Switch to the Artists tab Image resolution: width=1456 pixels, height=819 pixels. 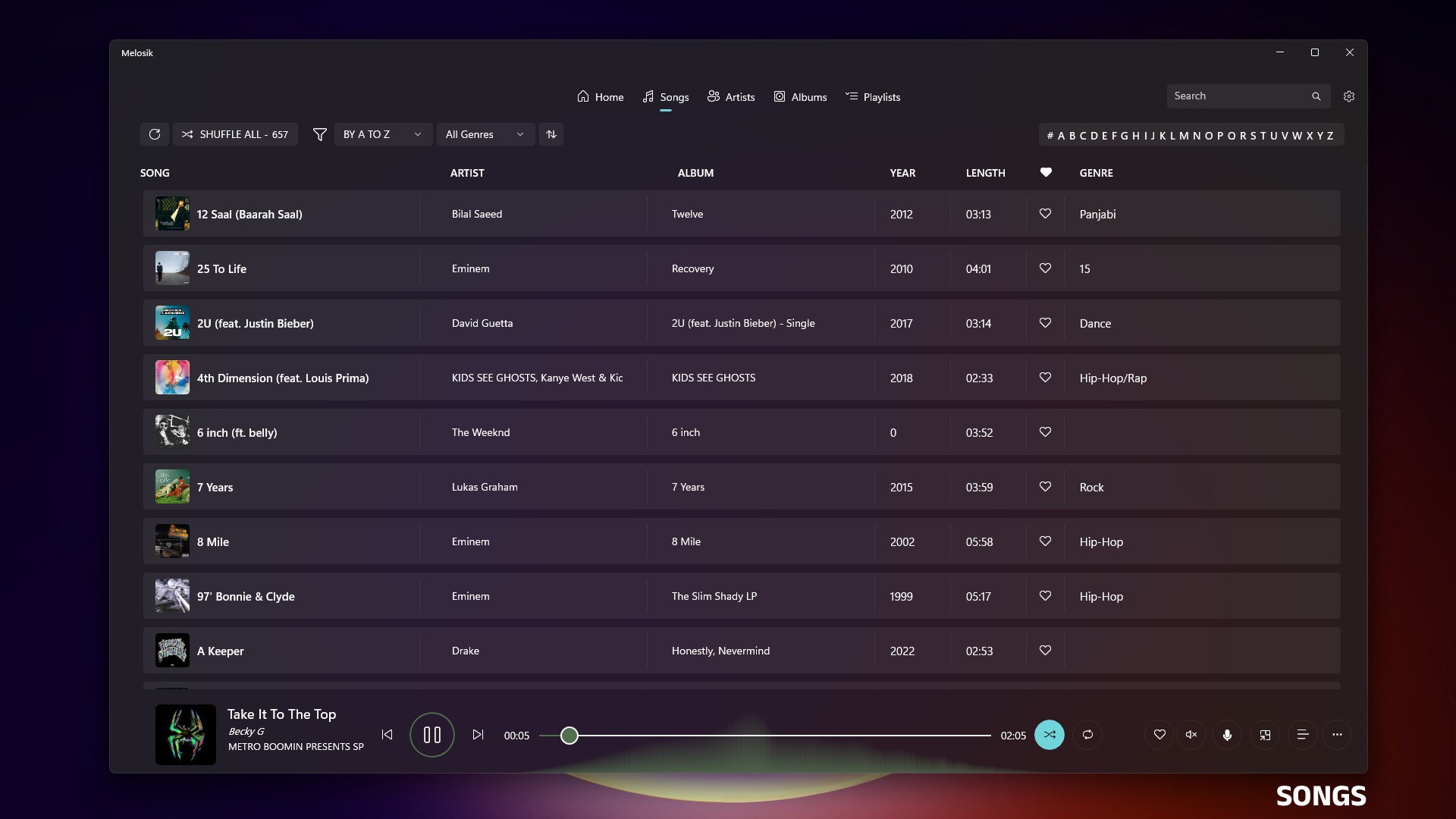coord(730,96)
